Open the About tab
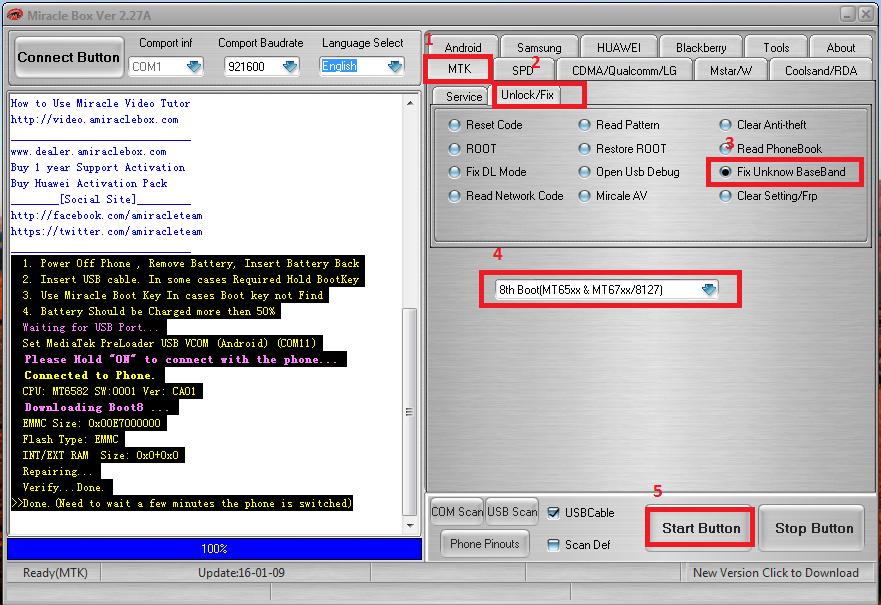The image size is (881, 605). coord(841,48)
